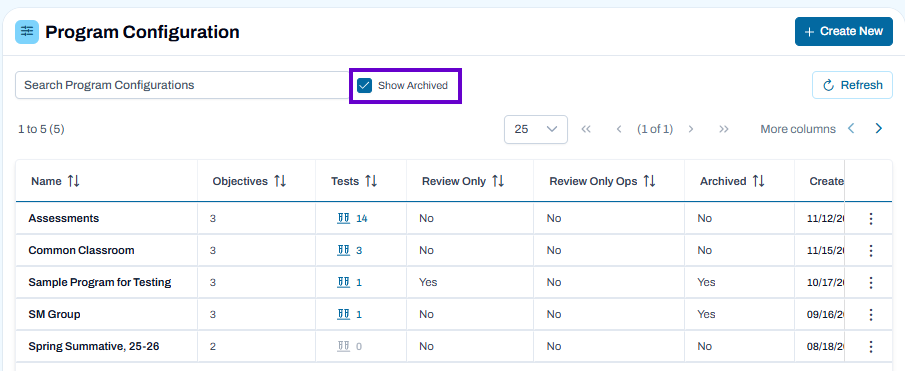Click the "1 to 5 (5)" record count text
This screenshot has height=371, width=905.
[42, 129]
